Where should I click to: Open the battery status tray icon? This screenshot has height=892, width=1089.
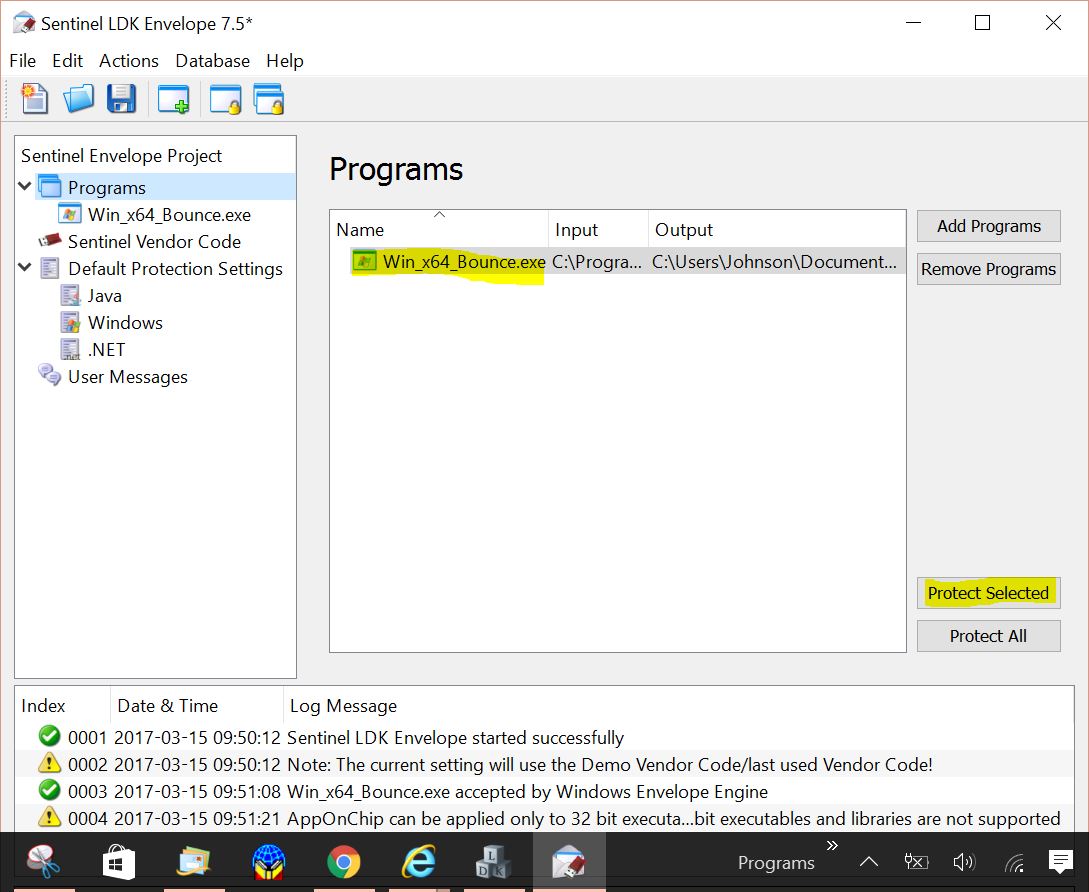pos(916,862)
